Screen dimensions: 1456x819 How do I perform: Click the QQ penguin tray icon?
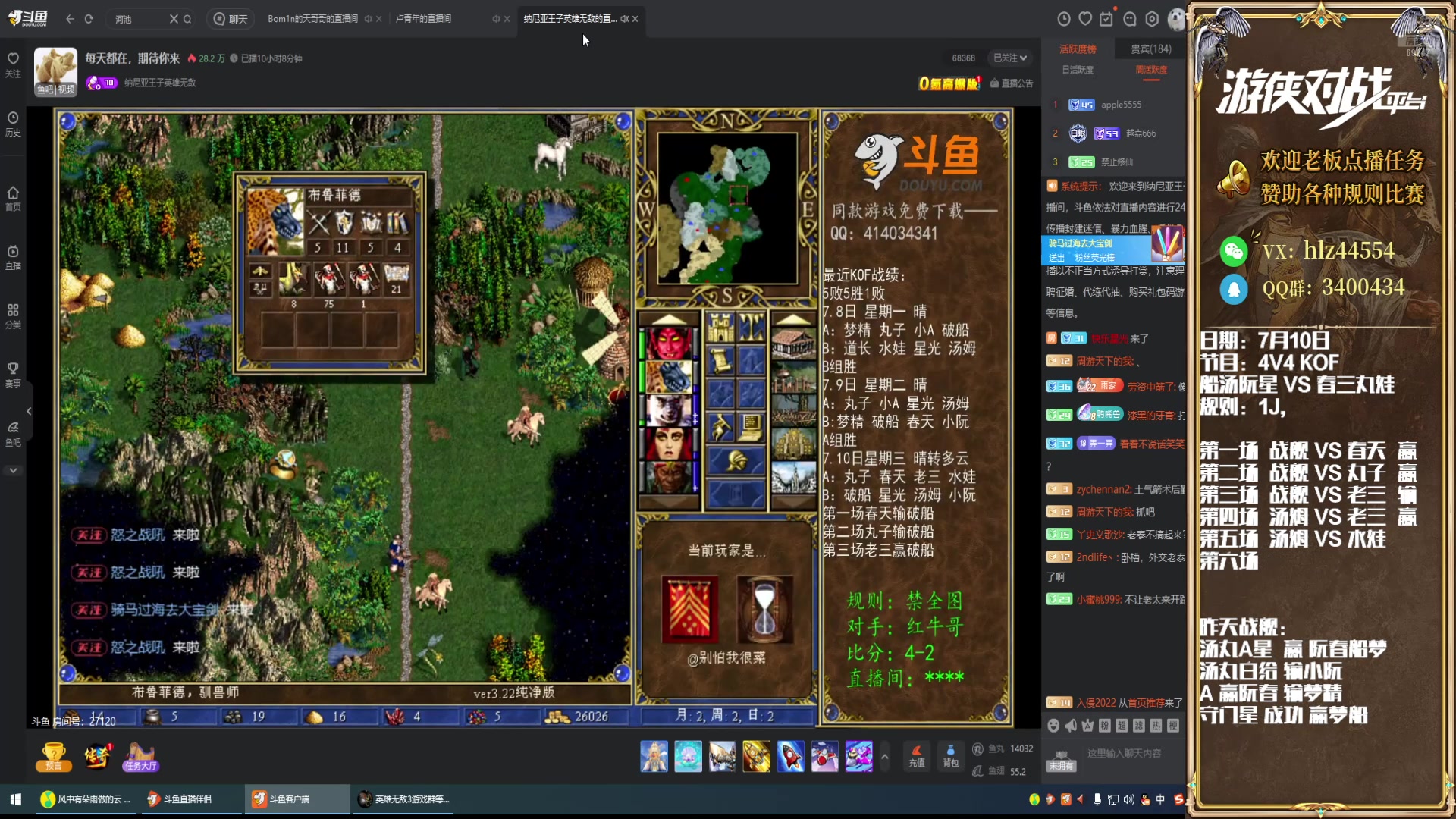coord(1144,799)
